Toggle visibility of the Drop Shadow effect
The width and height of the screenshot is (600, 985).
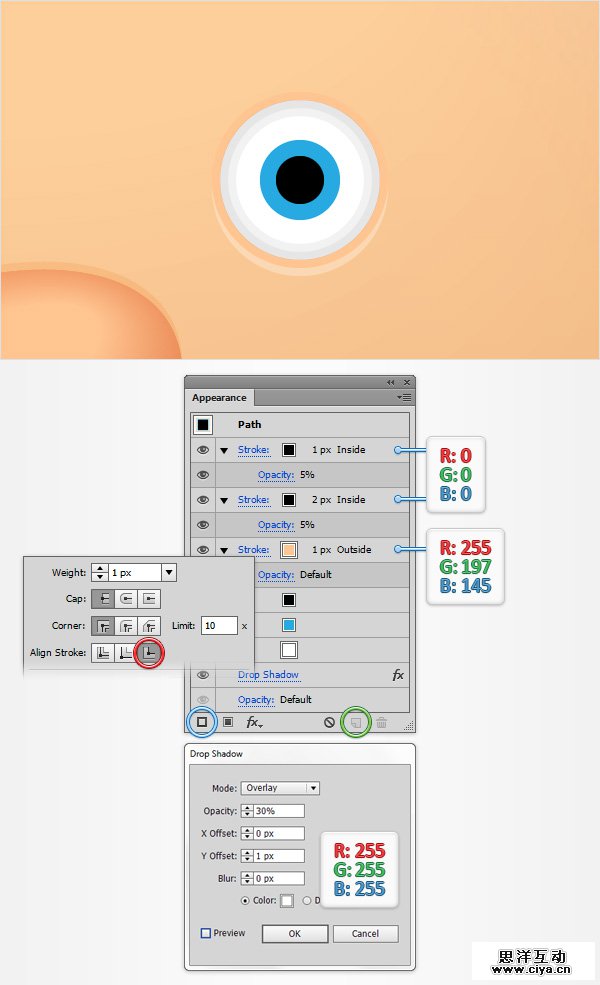(x=203, y=675)
